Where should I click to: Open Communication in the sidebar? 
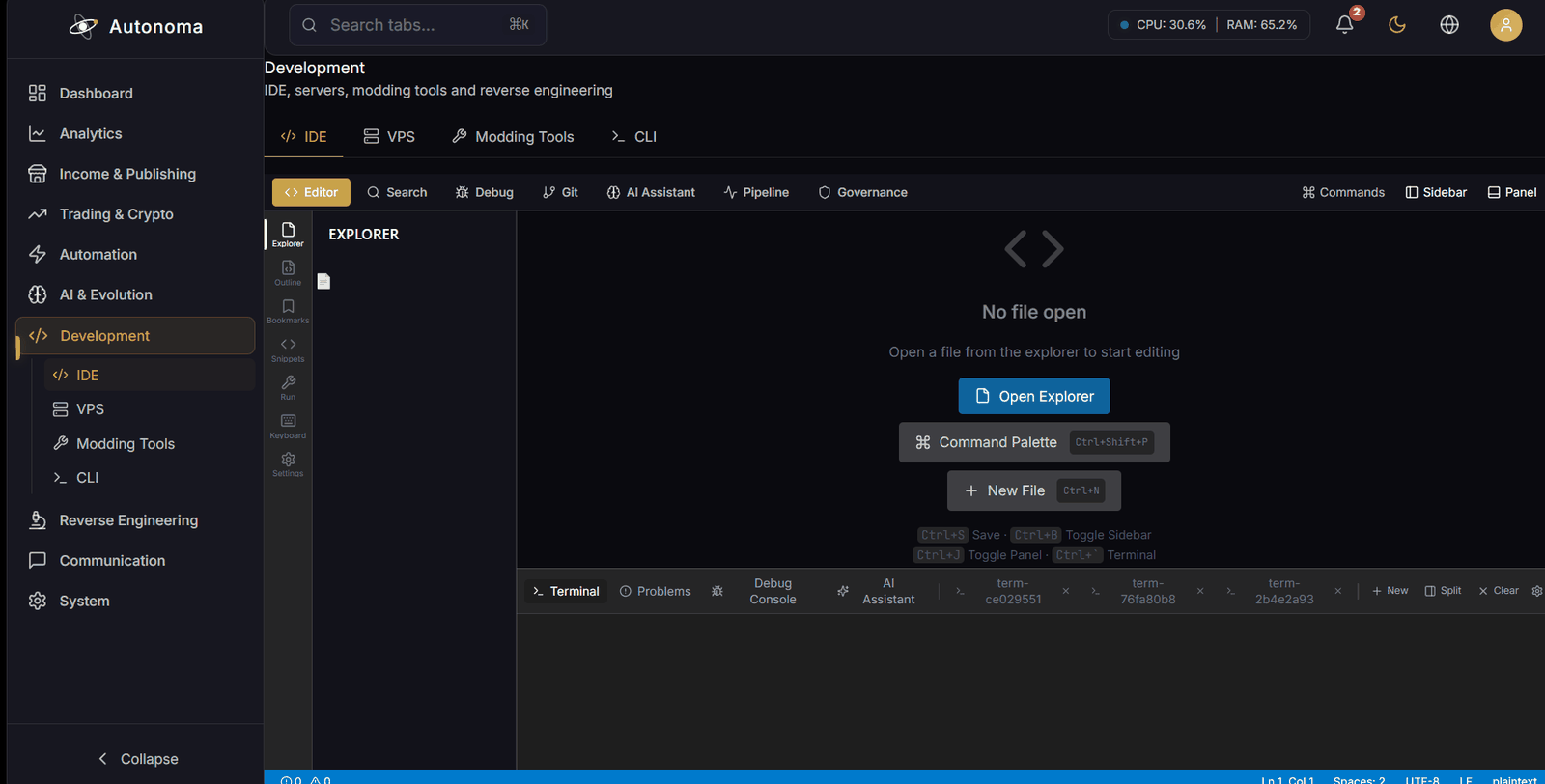135,560
